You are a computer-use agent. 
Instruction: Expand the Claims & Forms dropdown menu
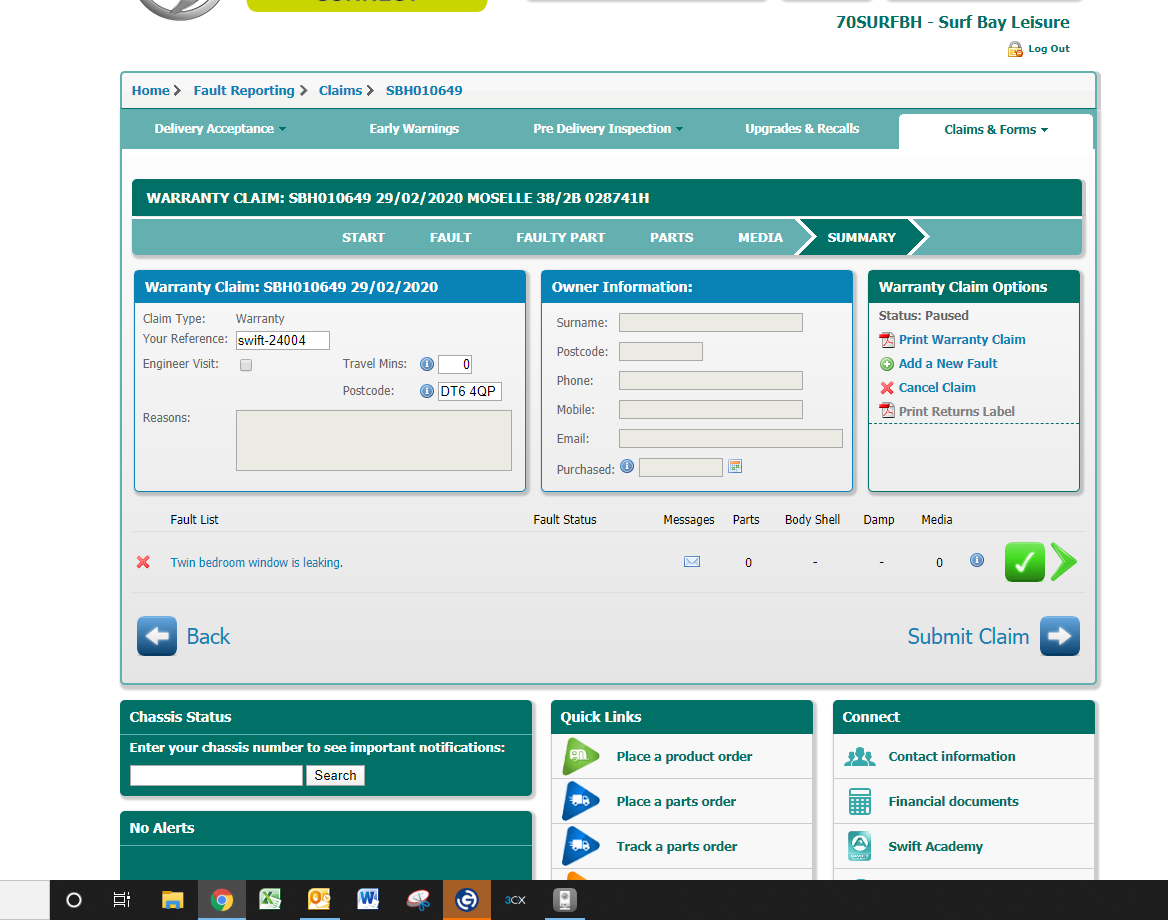[996, 130]
